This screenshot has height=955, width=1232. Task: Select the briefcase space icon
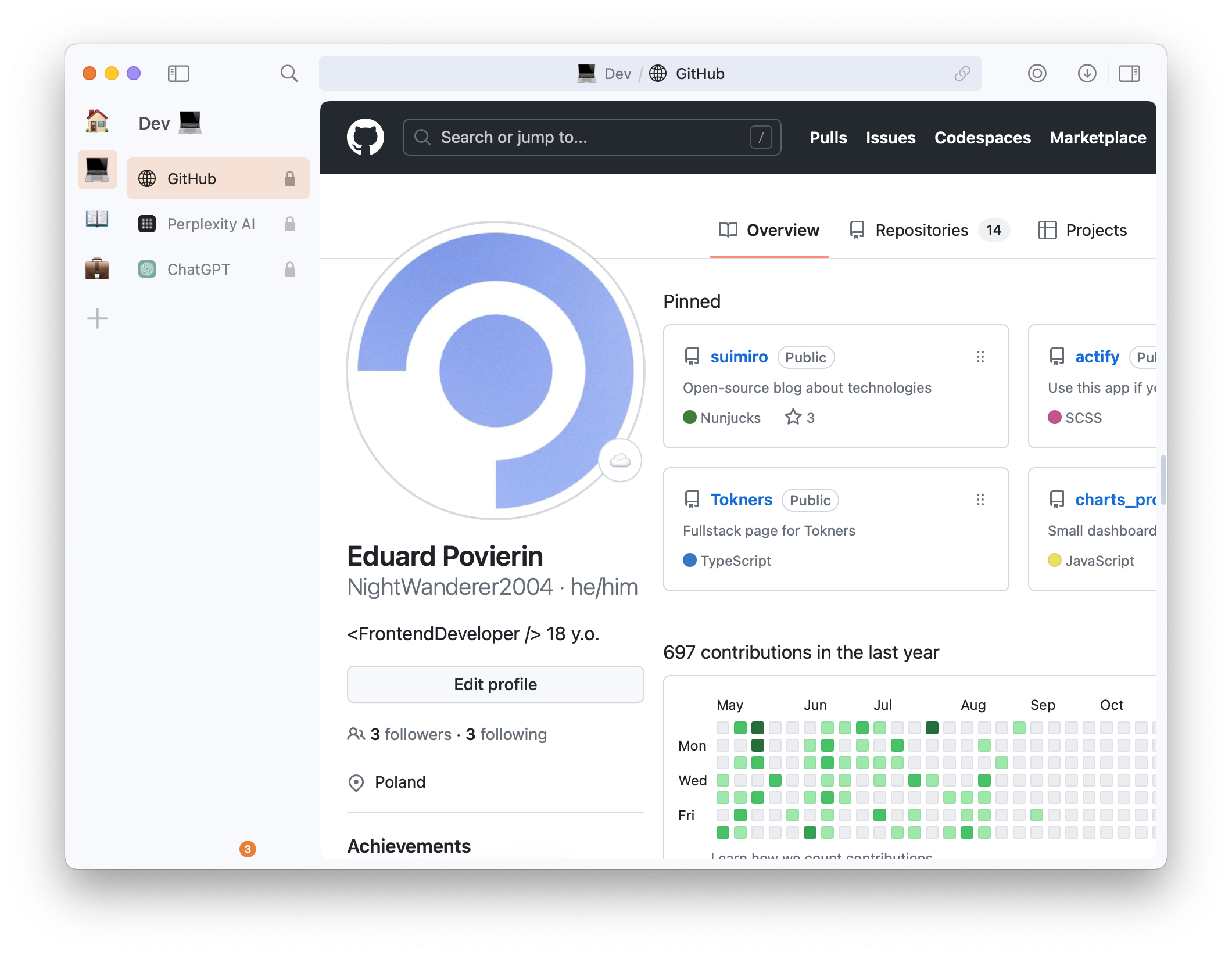tap(97, 269)
